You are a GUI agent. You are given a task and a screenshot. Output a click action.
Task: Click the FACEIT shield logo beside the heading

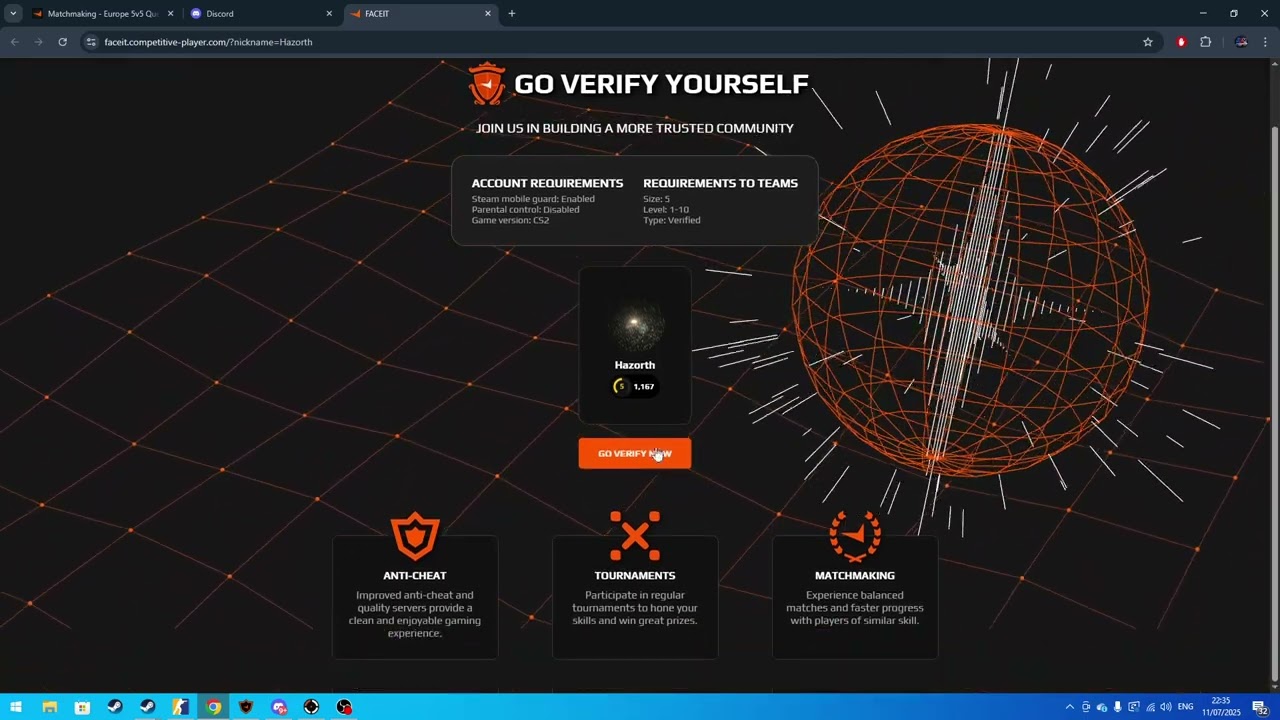487,84
